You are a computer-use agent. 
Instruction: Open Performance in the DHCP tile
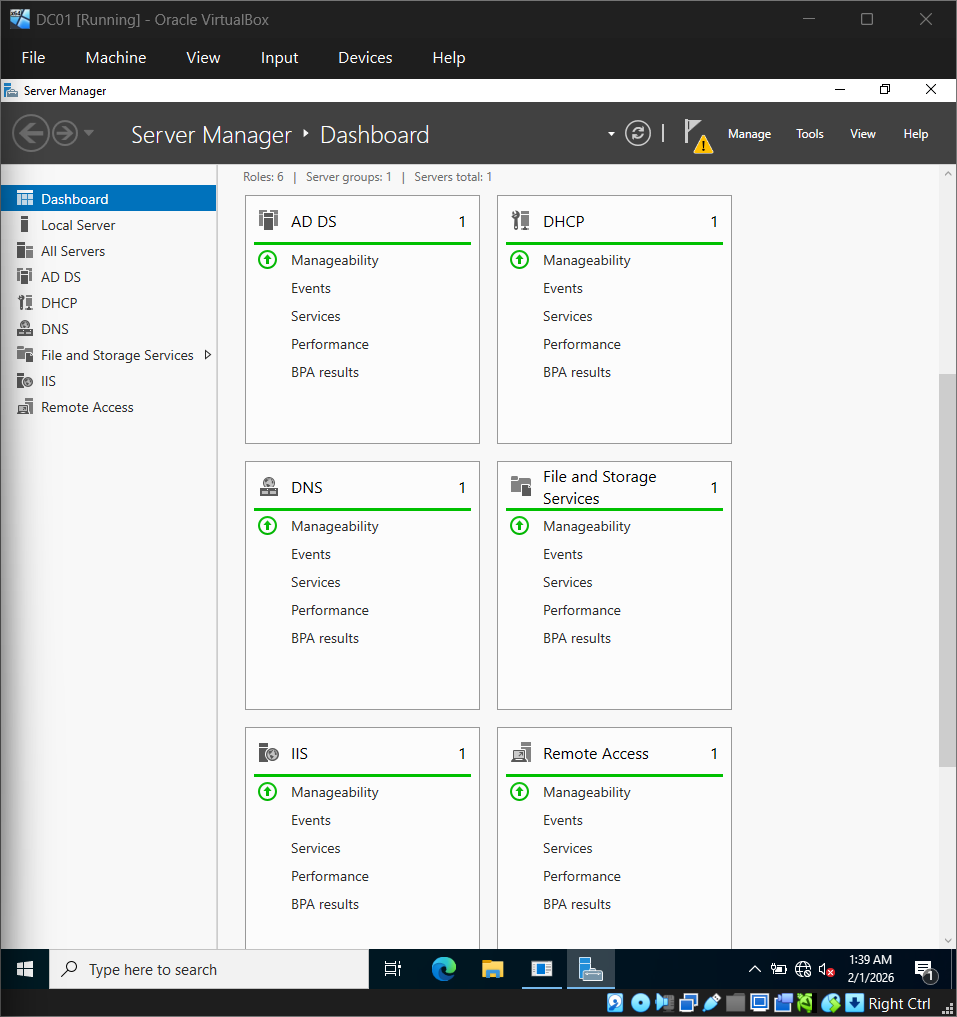click(x=581, y=344)
